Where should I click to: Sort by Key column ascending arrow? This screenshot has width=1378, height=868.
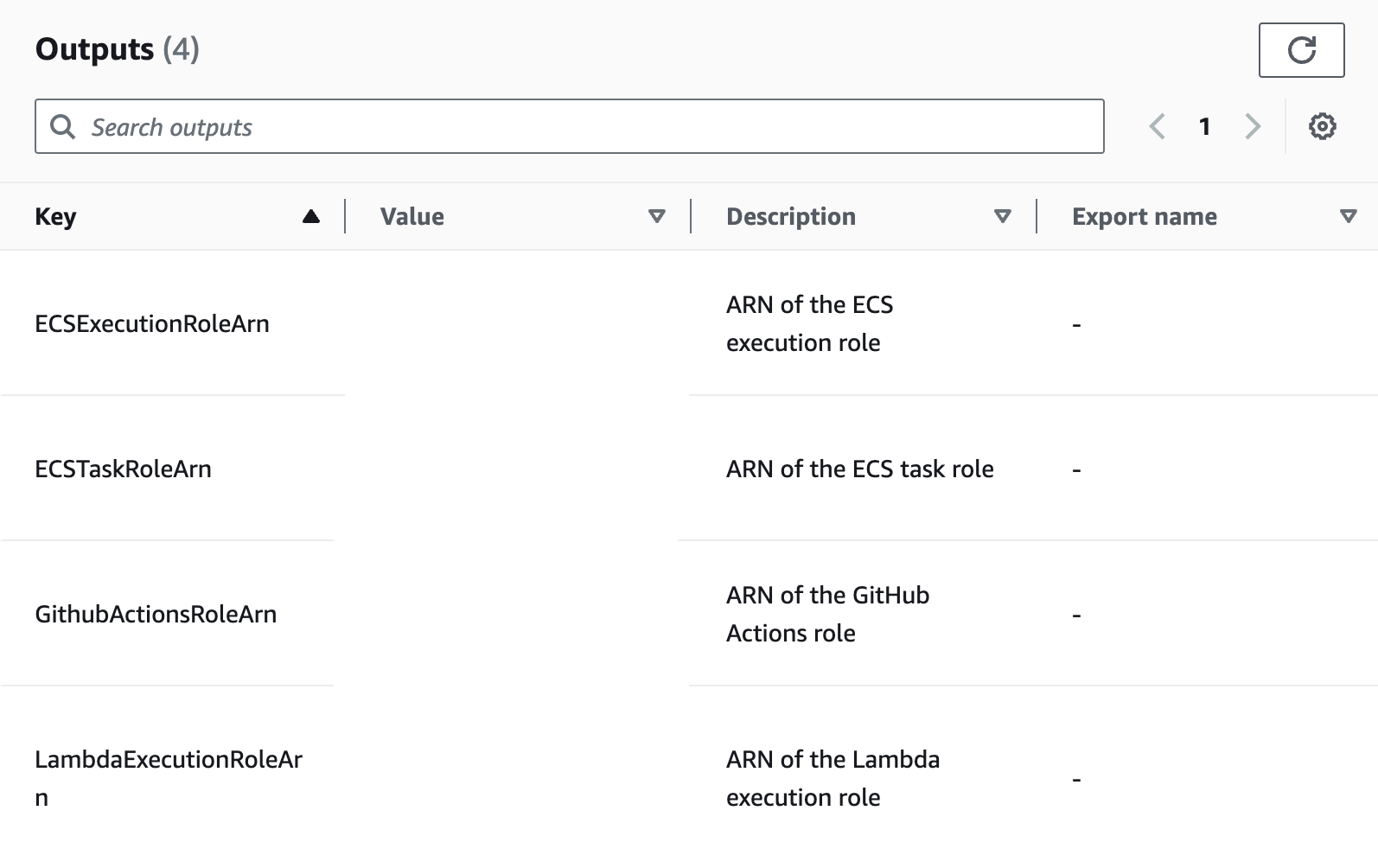click(311, 216)
